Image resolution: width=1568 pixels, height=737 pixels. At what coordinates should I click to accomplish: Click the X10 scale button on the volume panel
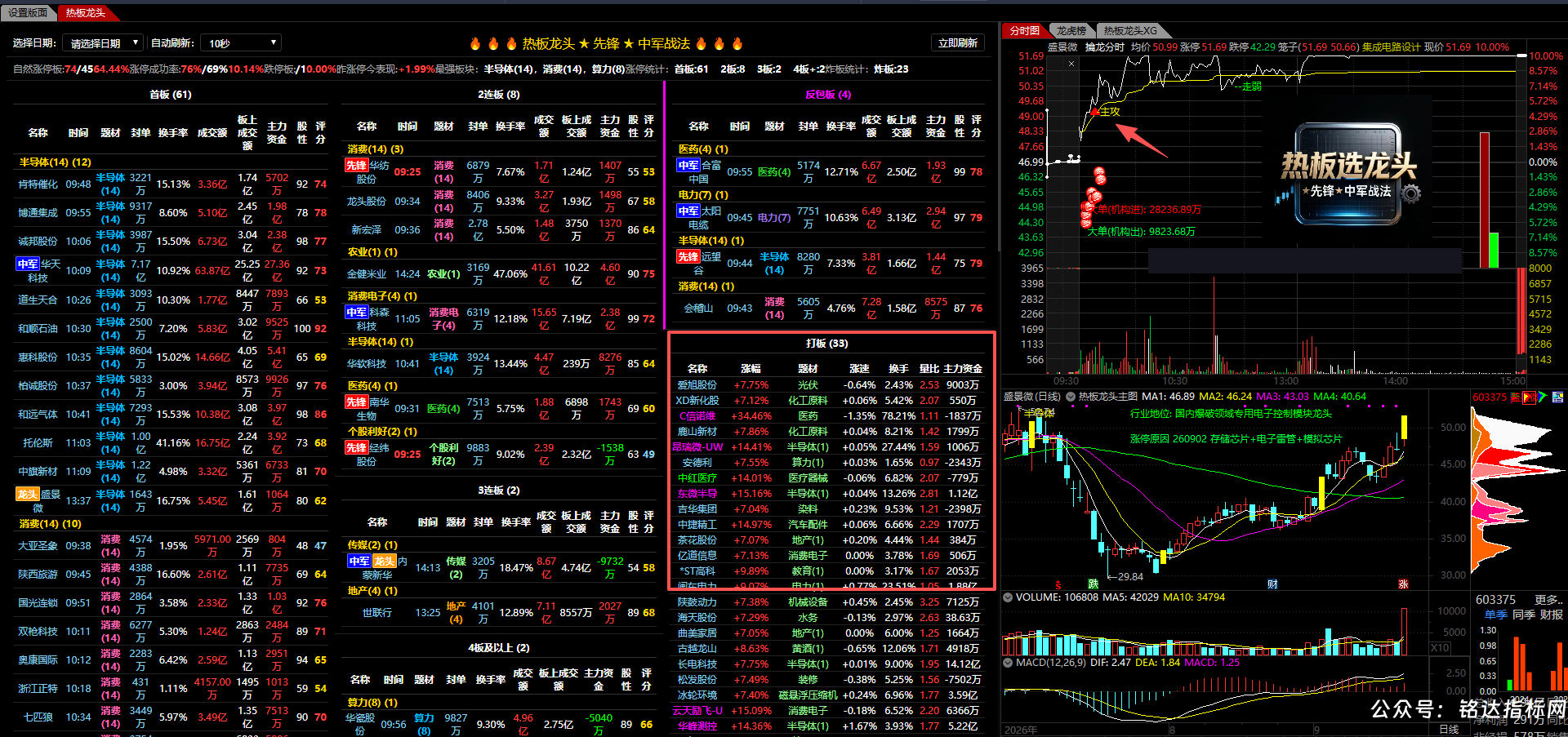[1440, 647]
